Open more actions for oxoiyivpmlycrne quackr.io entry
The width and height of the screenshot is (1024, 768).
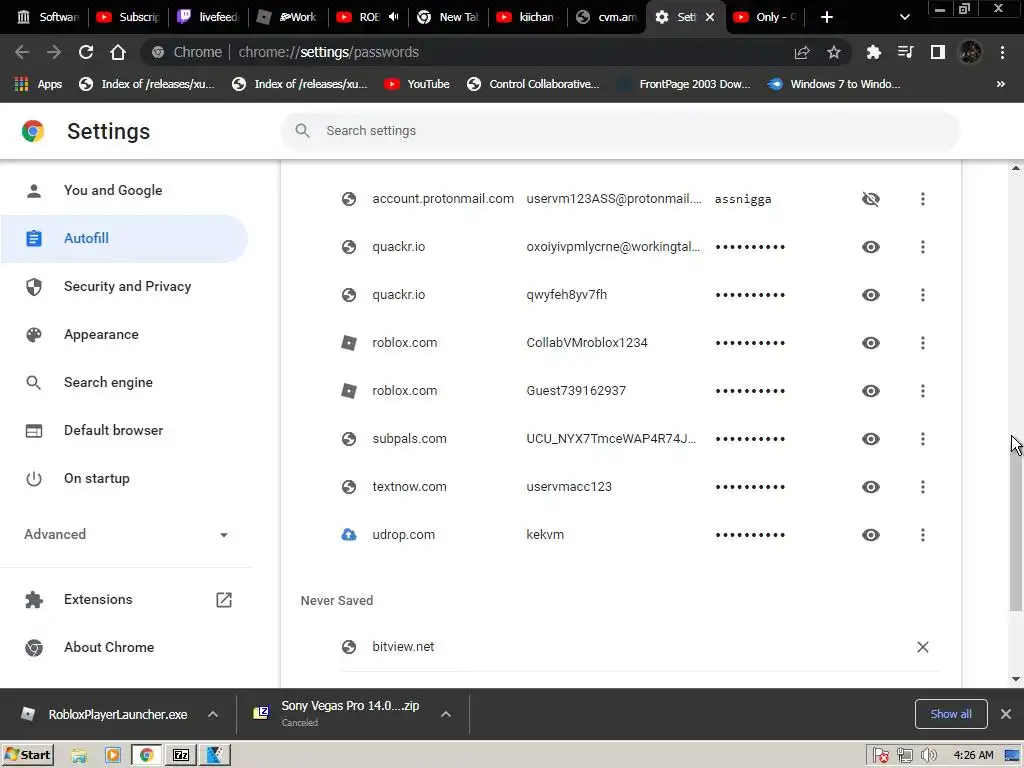922,247
